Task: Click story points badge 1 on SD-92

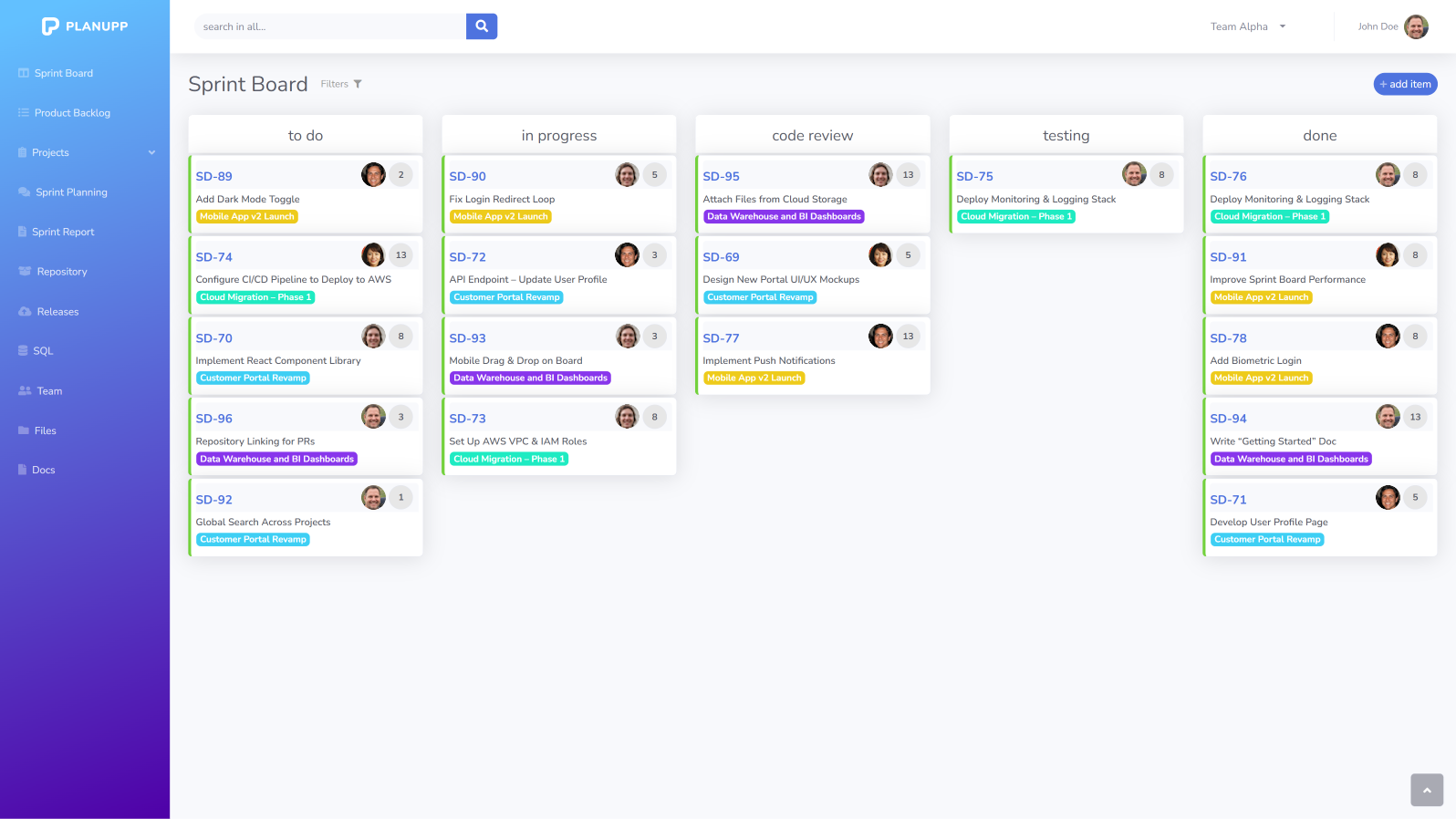Action: click(x=400, y=497)
